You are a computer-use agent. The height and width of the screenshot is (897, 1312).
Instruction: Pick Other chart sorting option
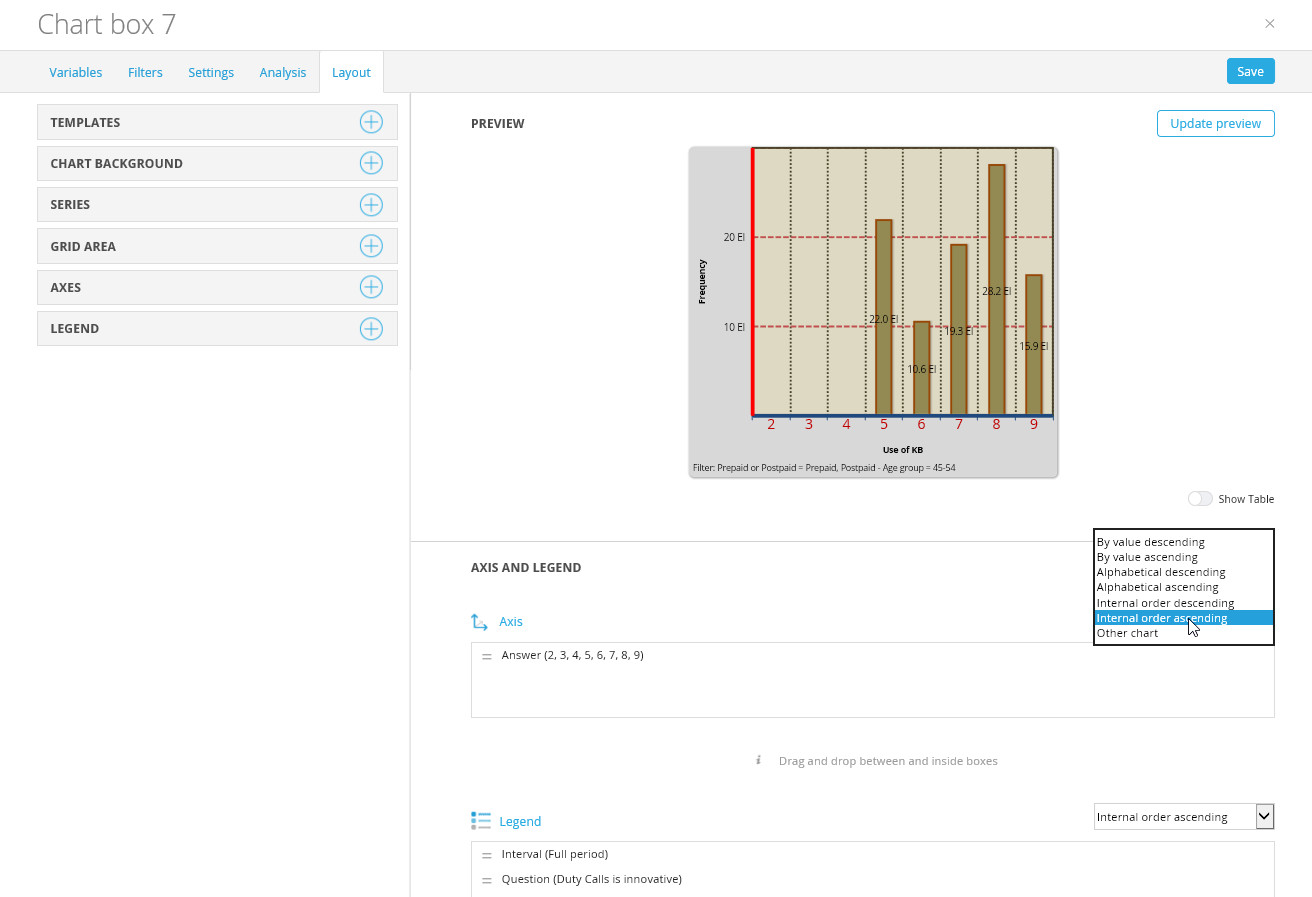1127,633
